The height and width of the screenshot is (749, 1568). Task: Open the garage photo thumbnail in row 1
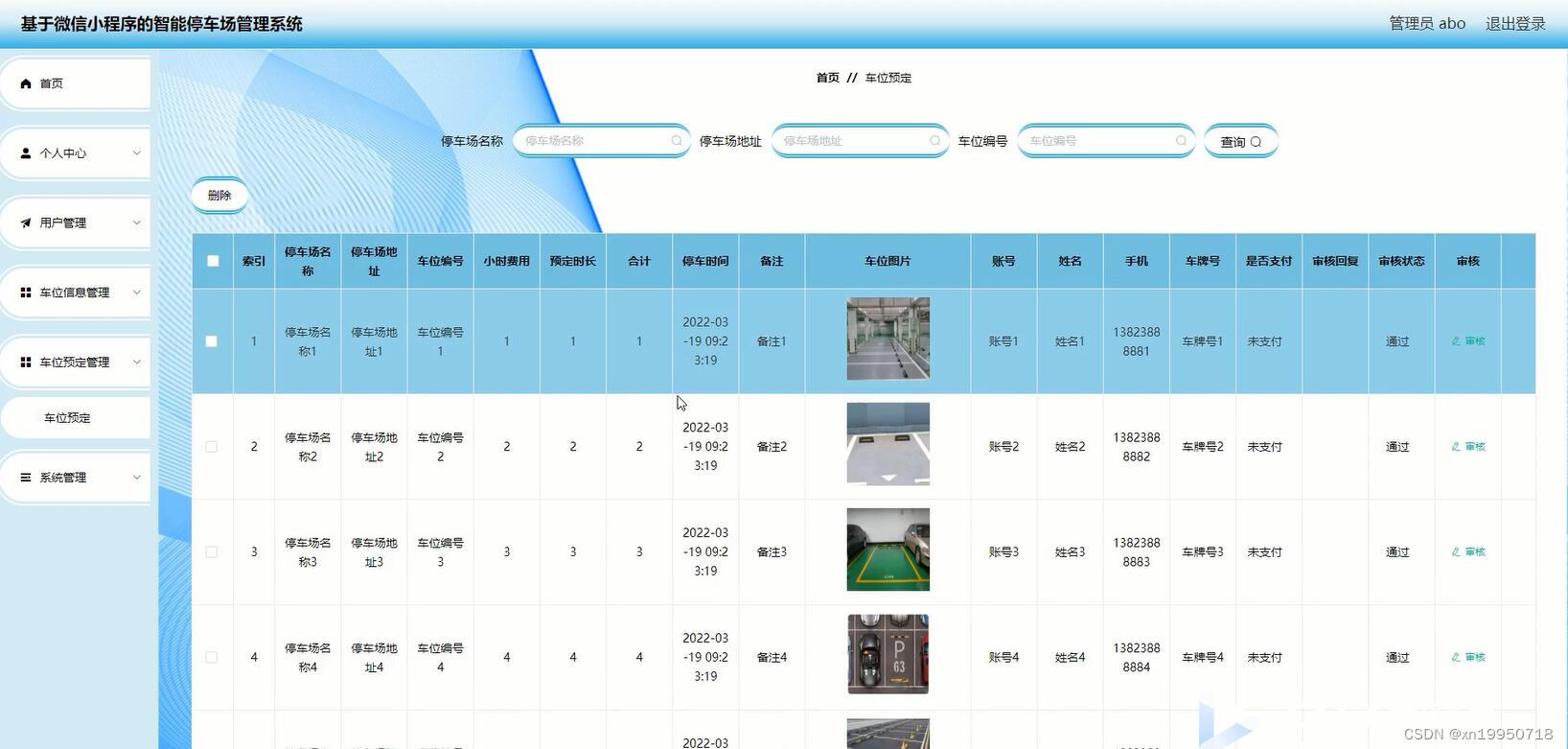coord(888,339)
